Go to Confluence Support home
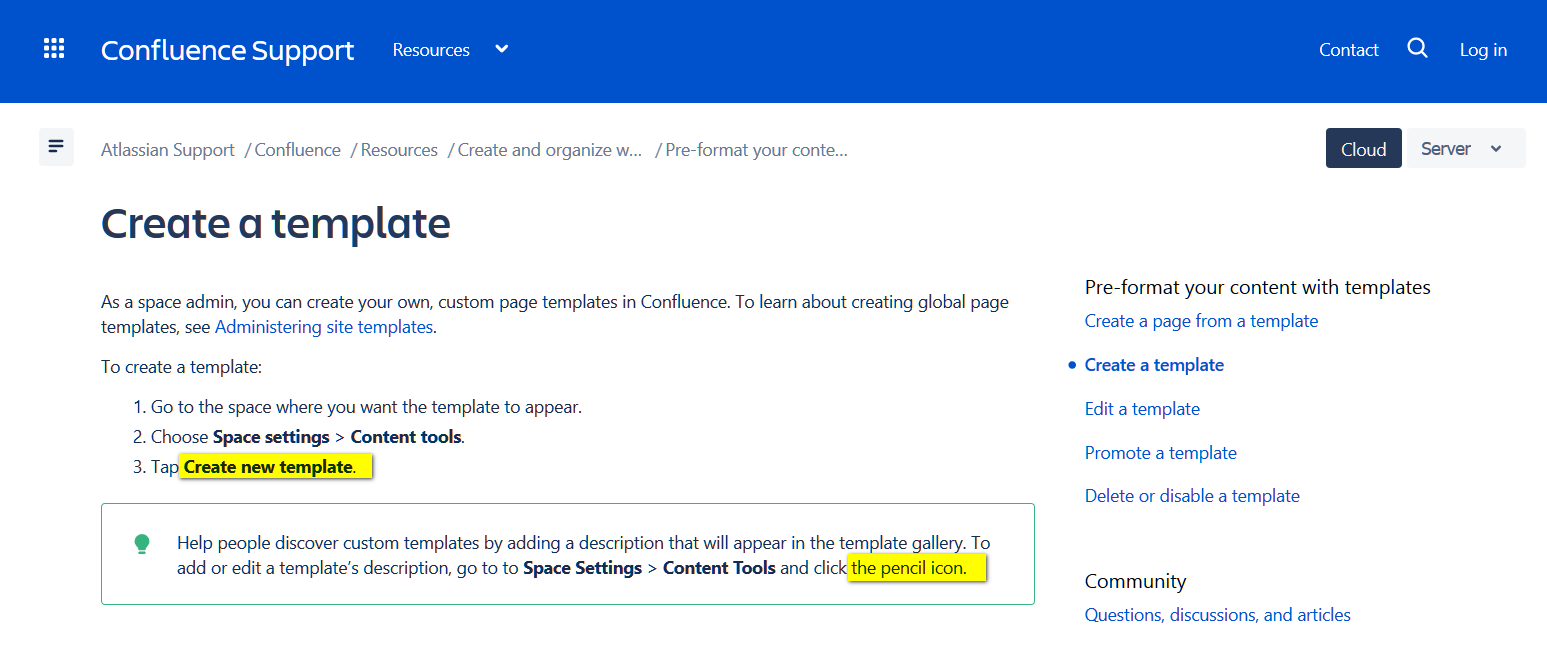This screenshot has height=670, width=1547. (x=227, y=50)
